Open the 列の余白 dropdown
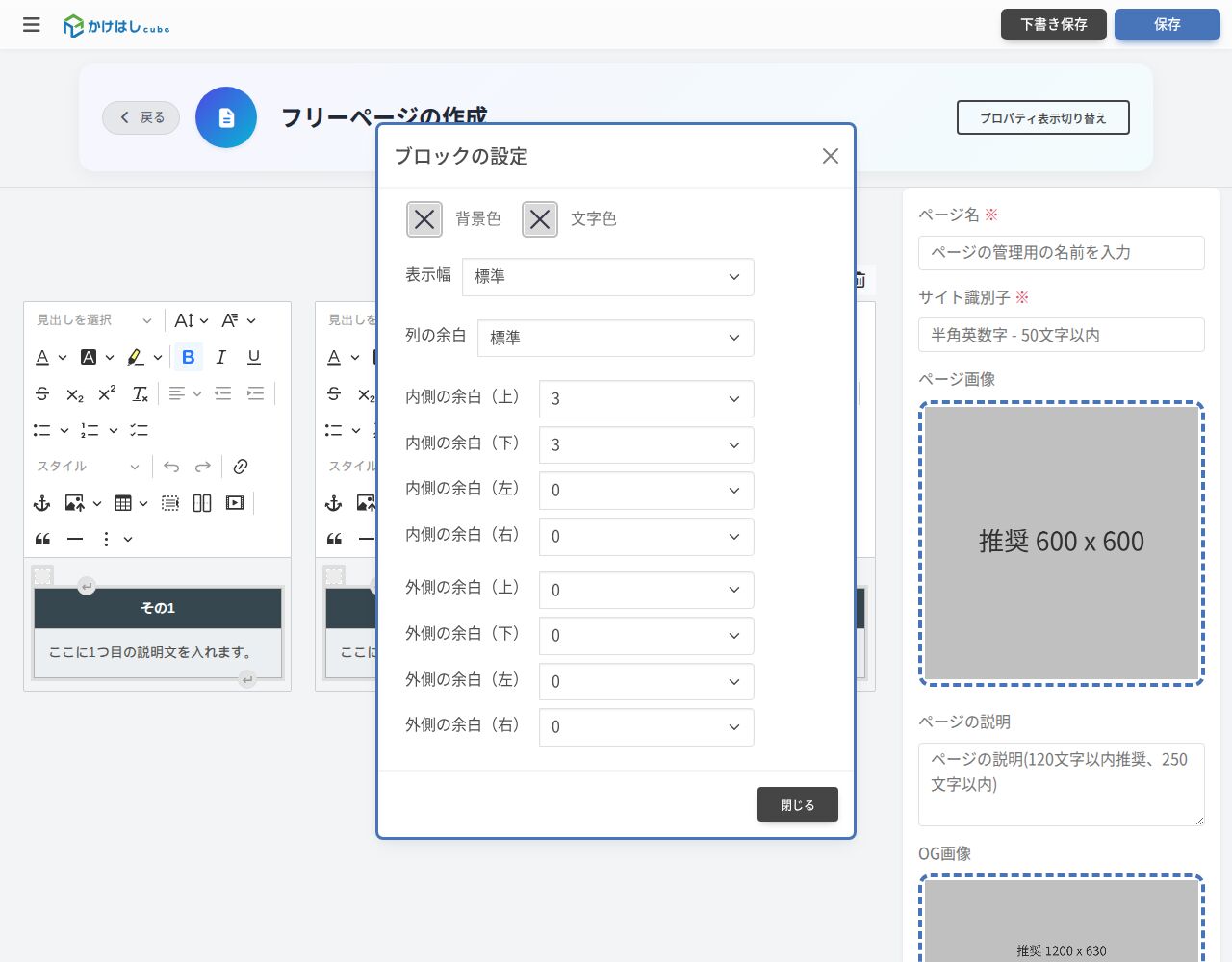This screenshot has width=1232, height=962. [x=616, y=338]
